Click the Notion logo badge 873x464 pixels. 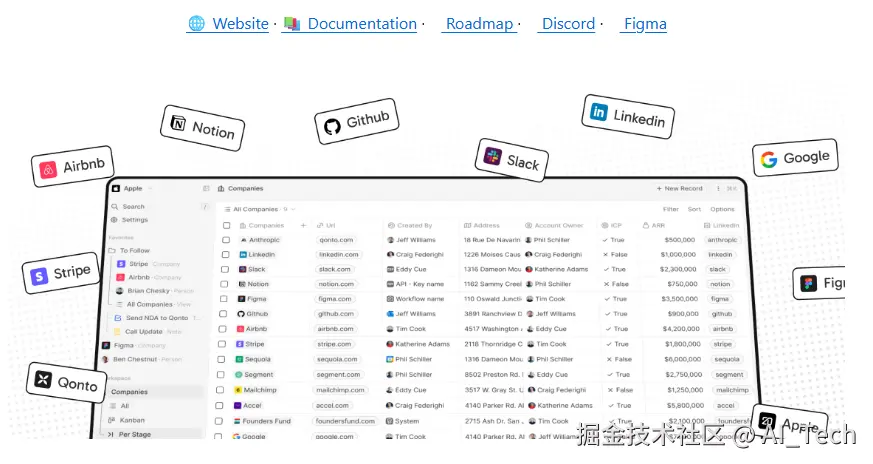[203, 128]
